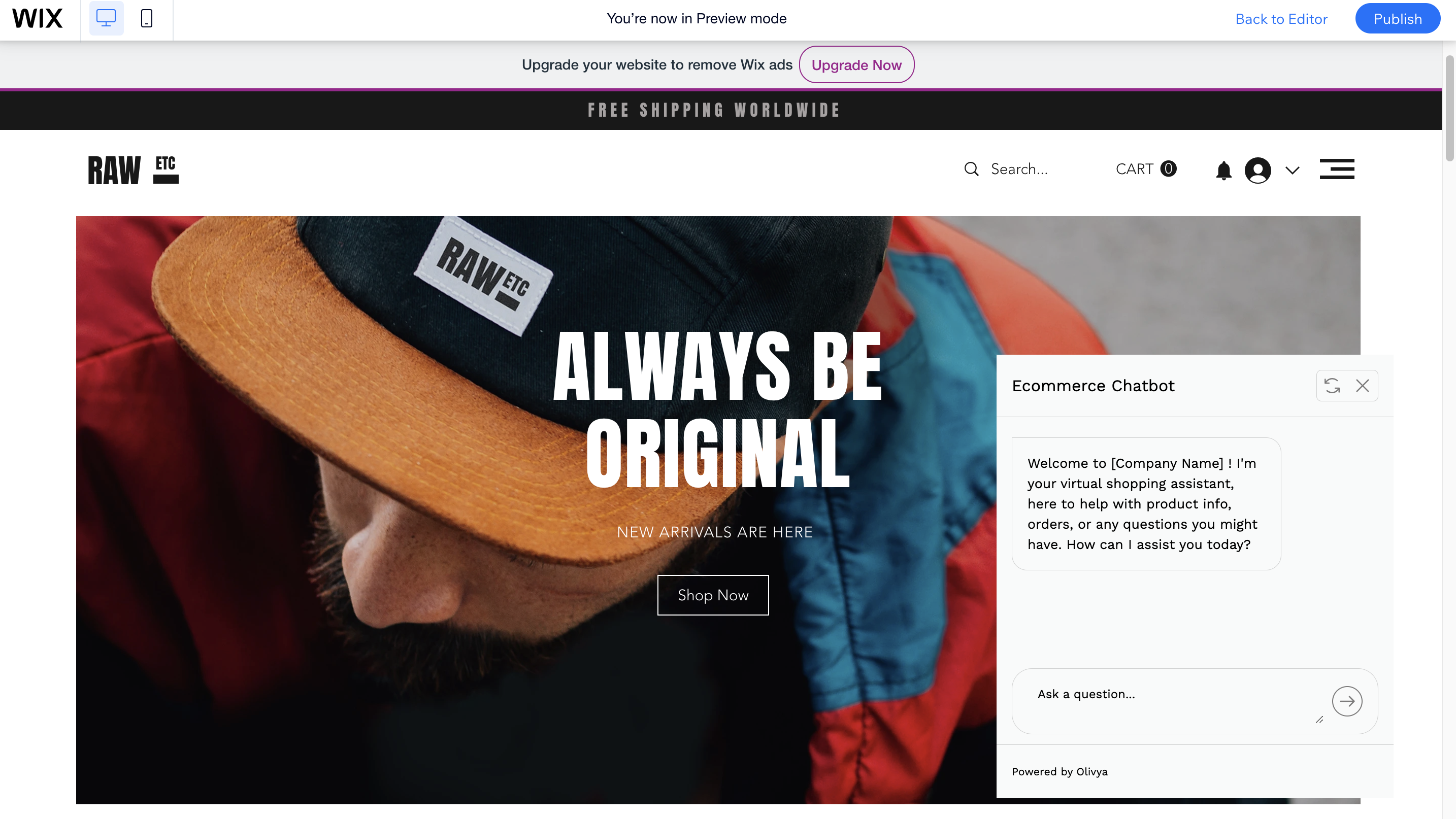Click the Ask a question text box
Image resolution: width=1456 pixels, height=819 pixels.
click(1176, 701)
